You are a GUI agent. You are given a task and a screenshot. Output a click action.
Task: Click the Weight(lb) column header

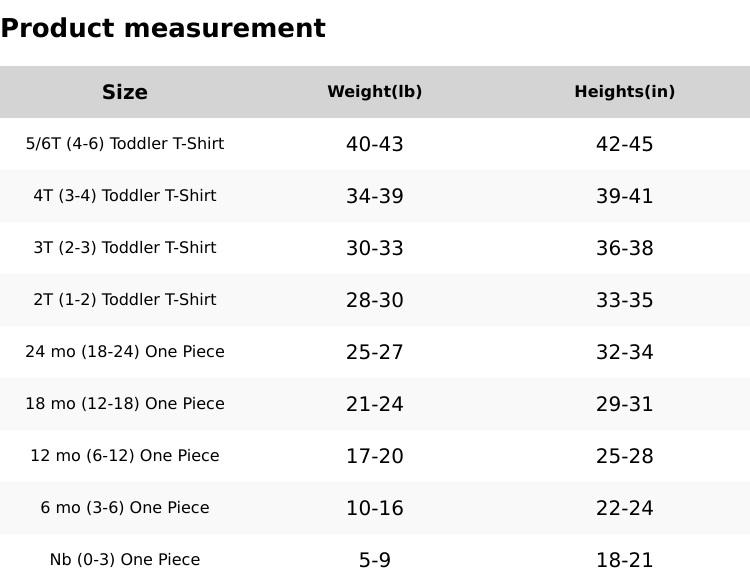(375, 92)
